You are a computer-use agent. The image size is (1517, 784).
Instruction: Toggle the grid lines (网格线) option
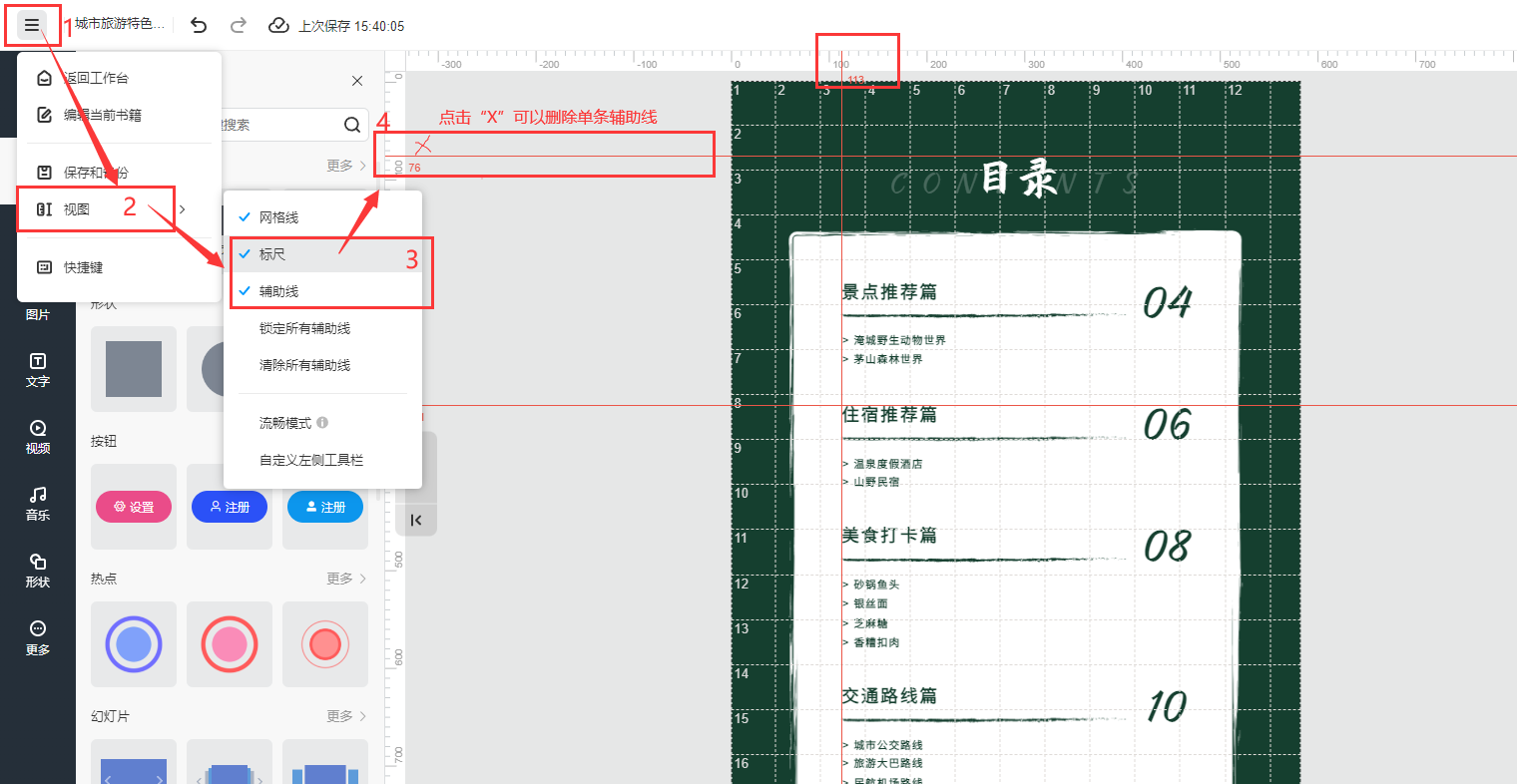coord(278,217)
